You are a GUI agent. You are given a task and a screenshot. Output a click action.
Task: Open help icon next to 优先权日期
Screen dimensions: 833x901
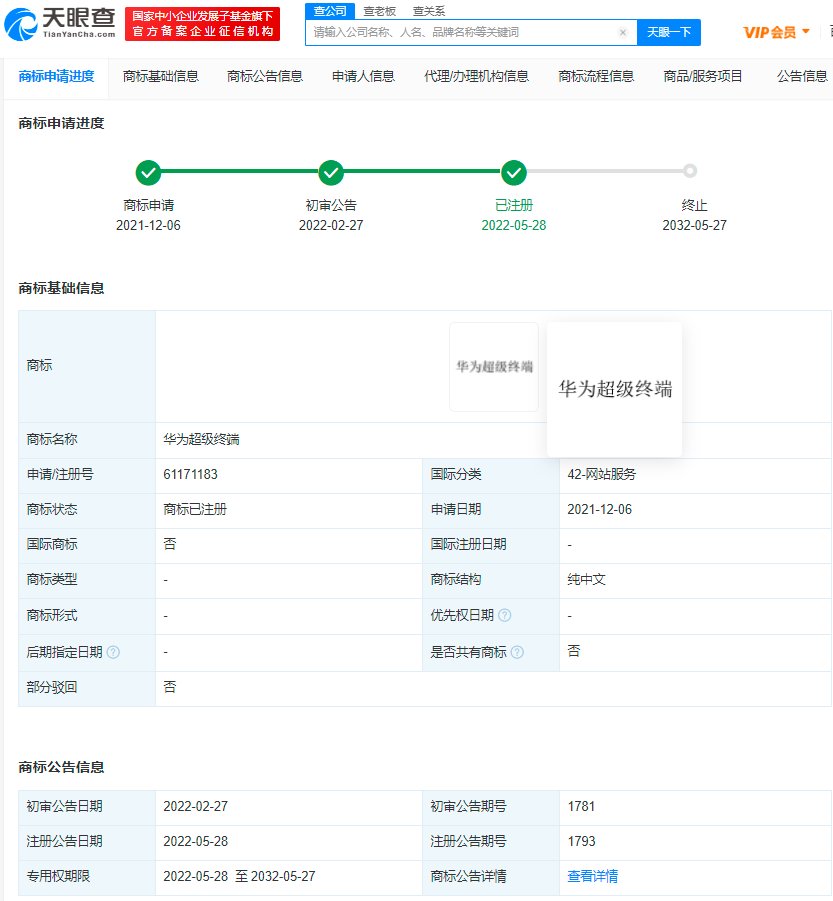tap(504, 615)
